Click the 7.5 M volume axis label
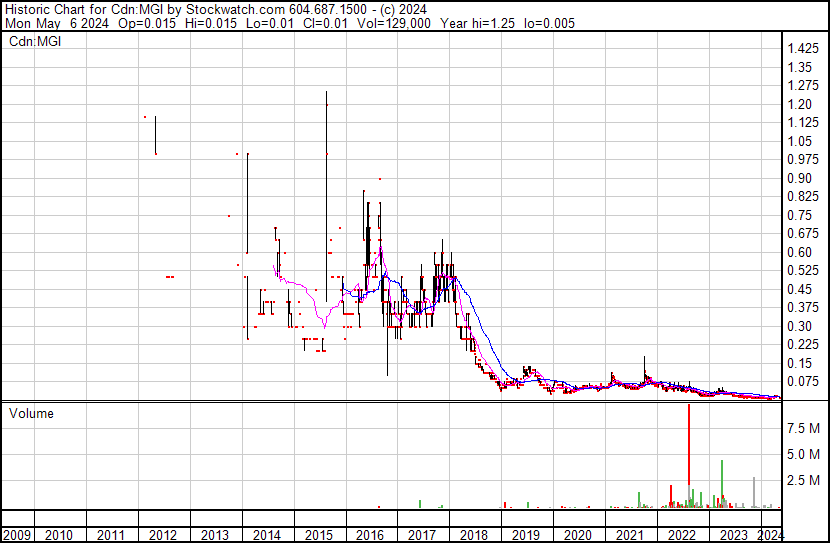 pos(803,428)
